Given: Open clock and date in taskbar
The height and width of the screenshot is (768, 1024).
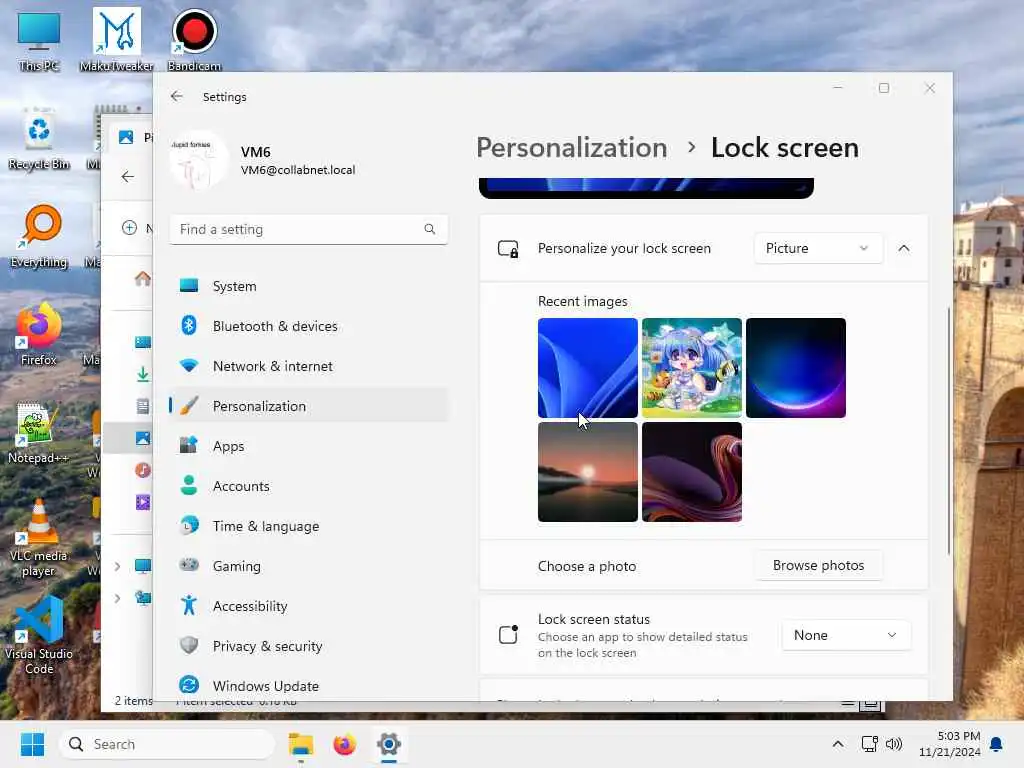Looking at the screenshot, I should 949,744.
